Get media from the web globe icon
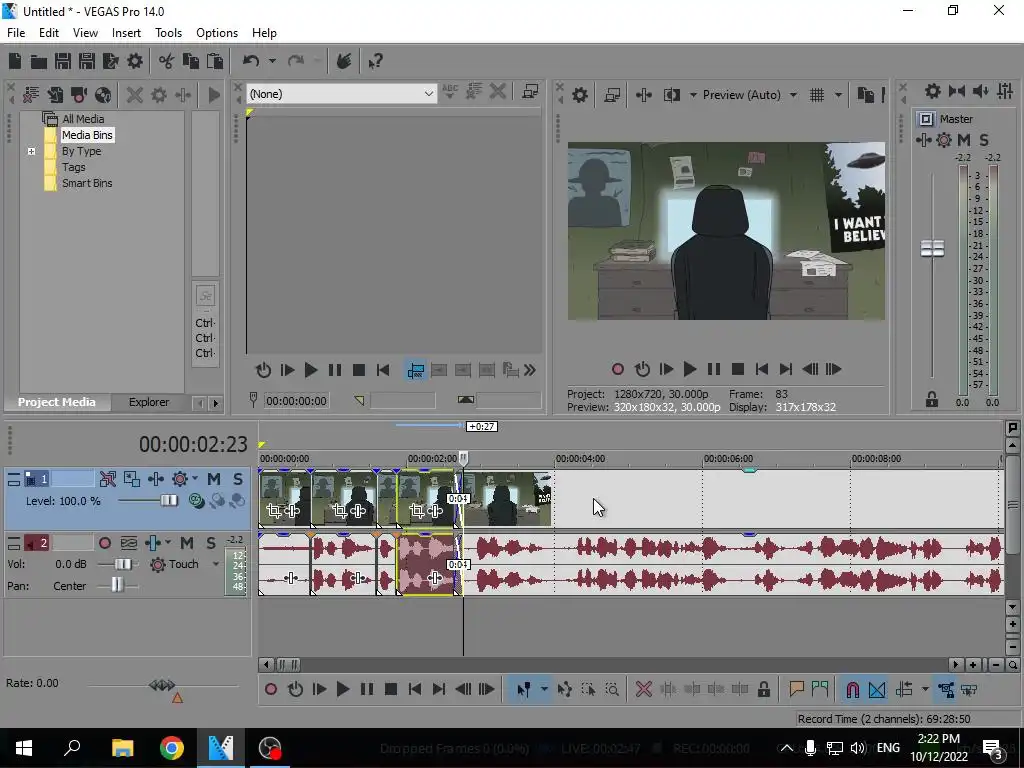This screenshot has height=768, width=1024. (x=103, y=95)
